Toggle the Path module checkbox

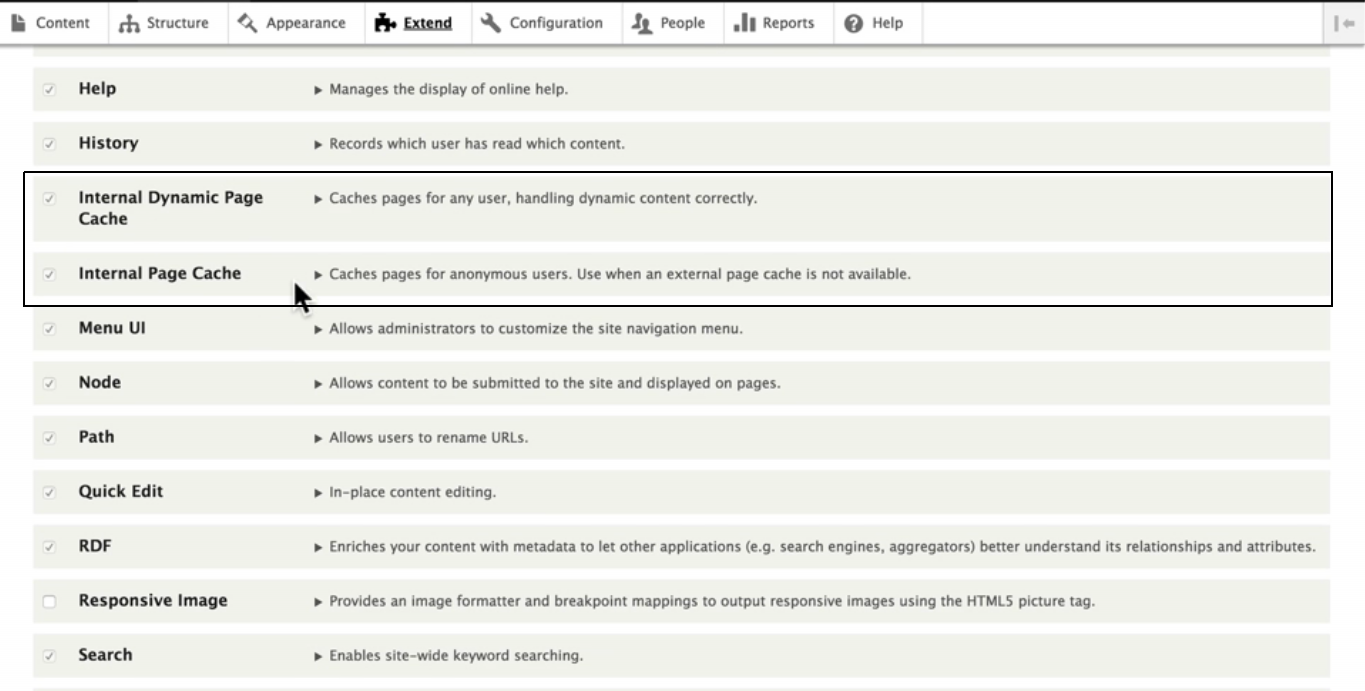click(50, 438)
